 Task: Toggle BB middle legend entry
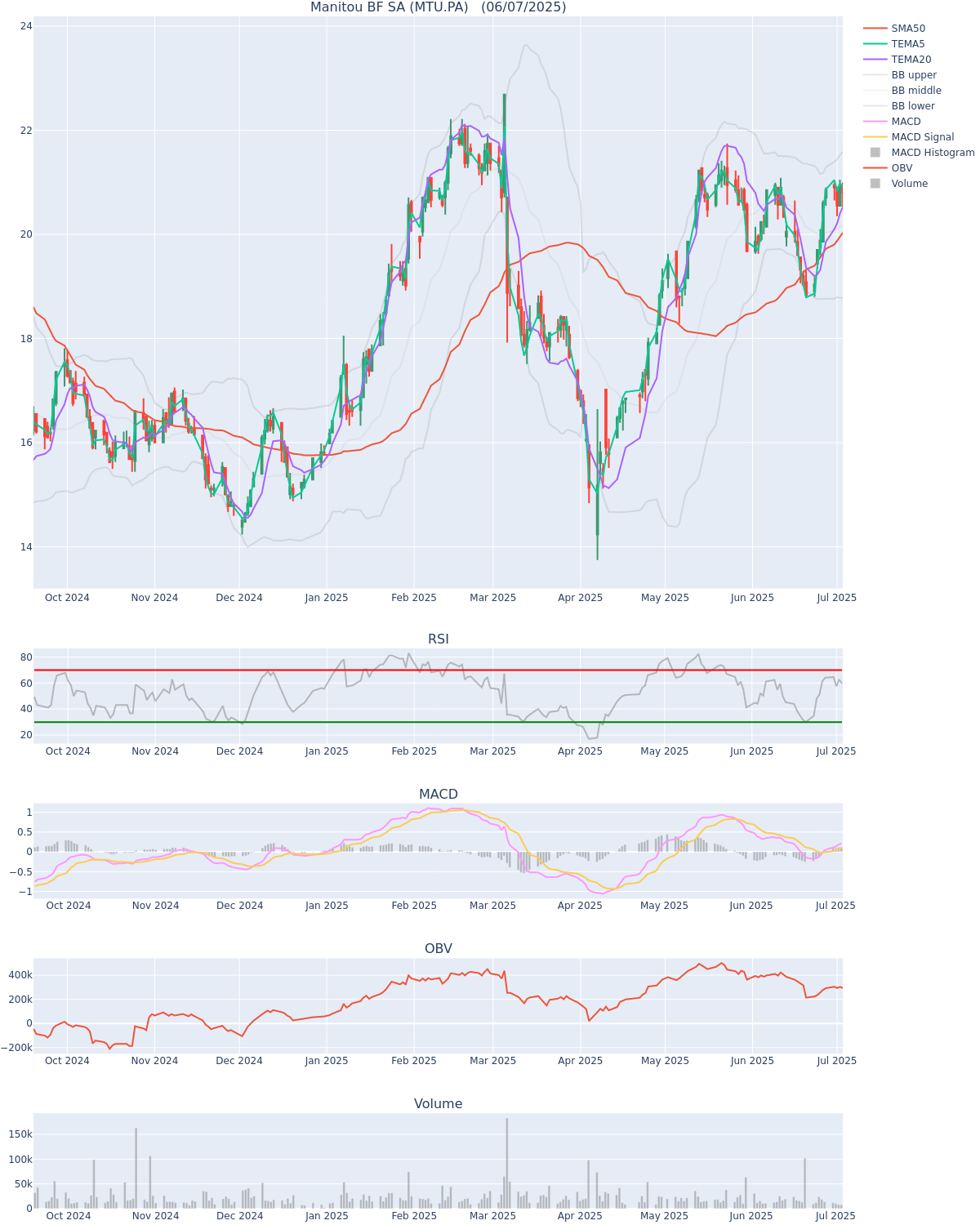click(x=902, y=91)
